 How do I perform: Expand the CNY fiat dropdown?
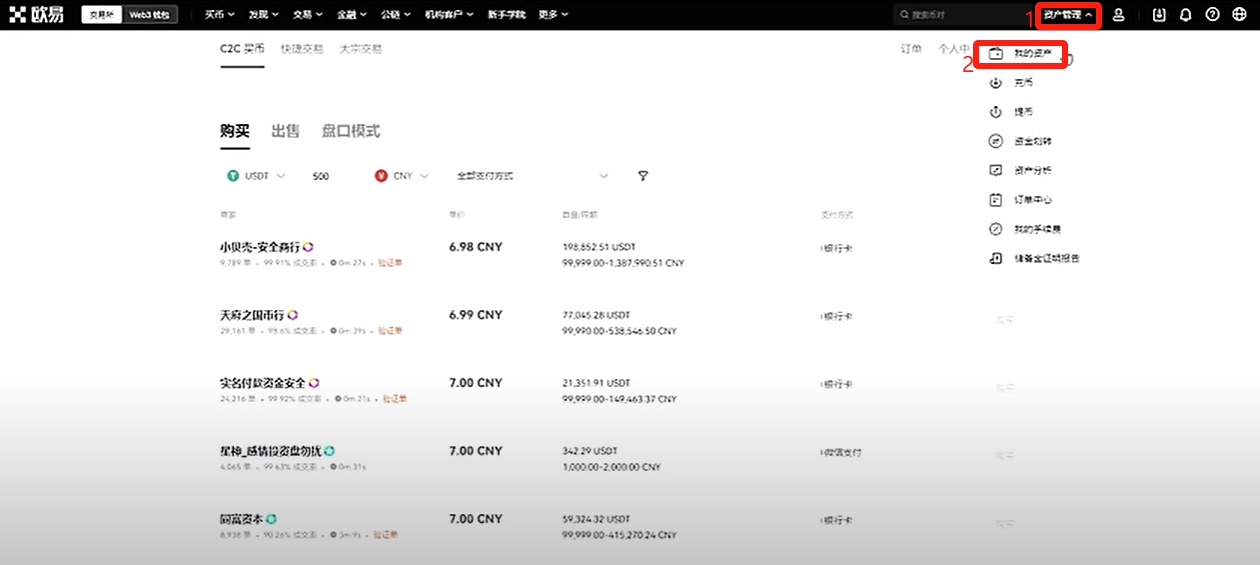coord(401,176)
